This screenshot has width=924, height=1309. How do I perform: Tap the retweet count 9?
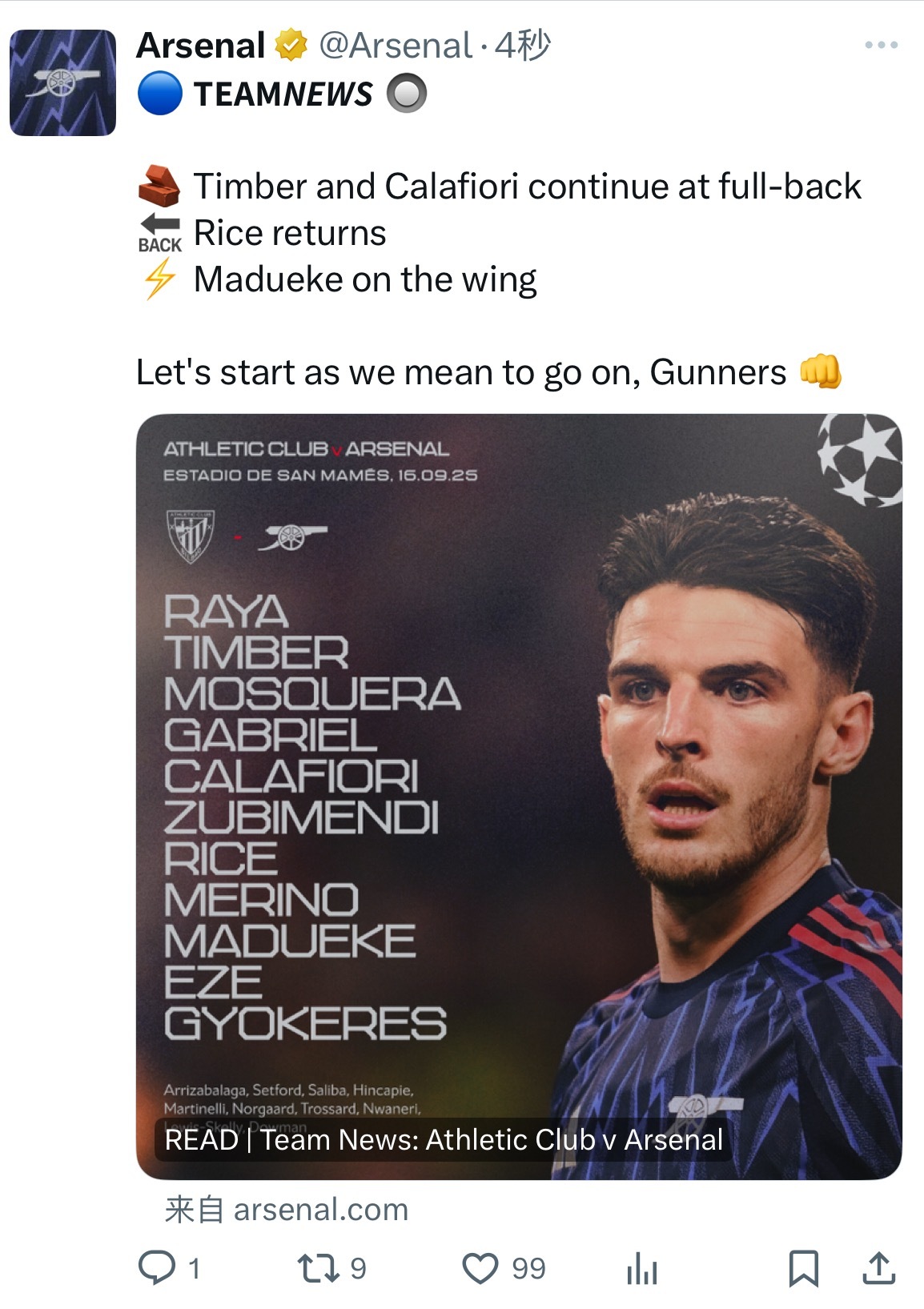[x=358, y=1269]
